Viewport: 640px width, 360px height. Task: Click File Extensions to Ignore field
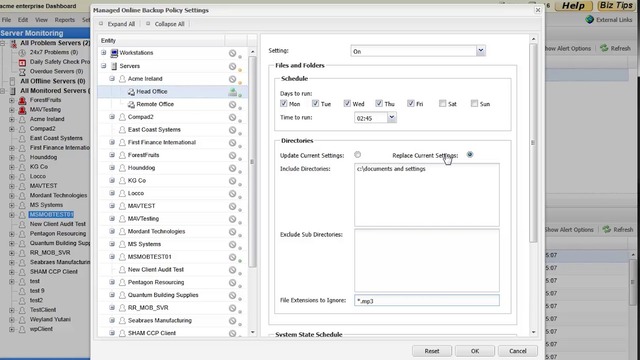pos(427,300)
